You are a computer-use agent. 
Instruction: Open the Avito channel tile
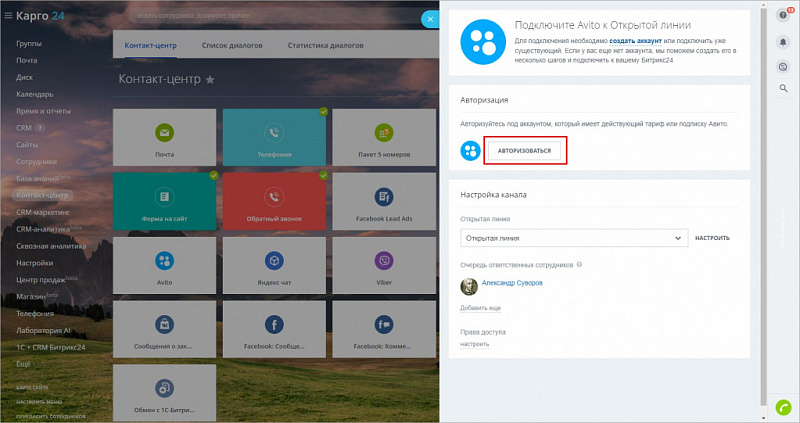[x=164, y=265]
